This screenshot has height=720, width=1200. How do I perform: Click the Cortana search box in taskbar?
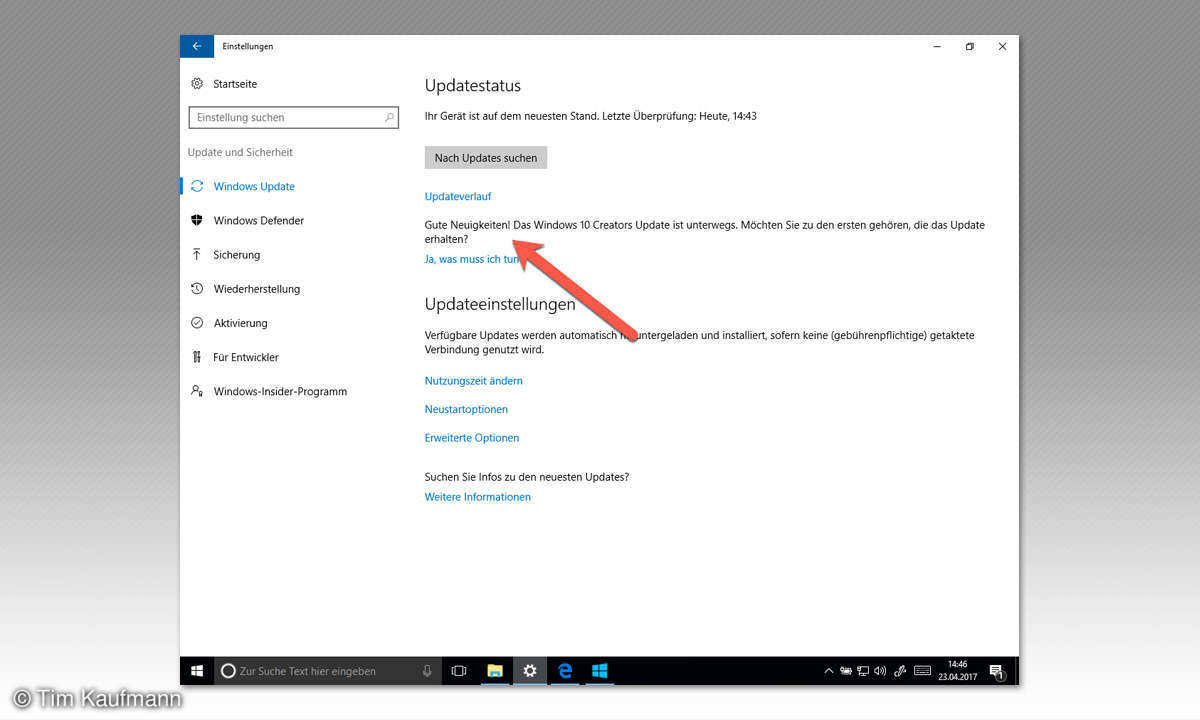coord(328,671)
